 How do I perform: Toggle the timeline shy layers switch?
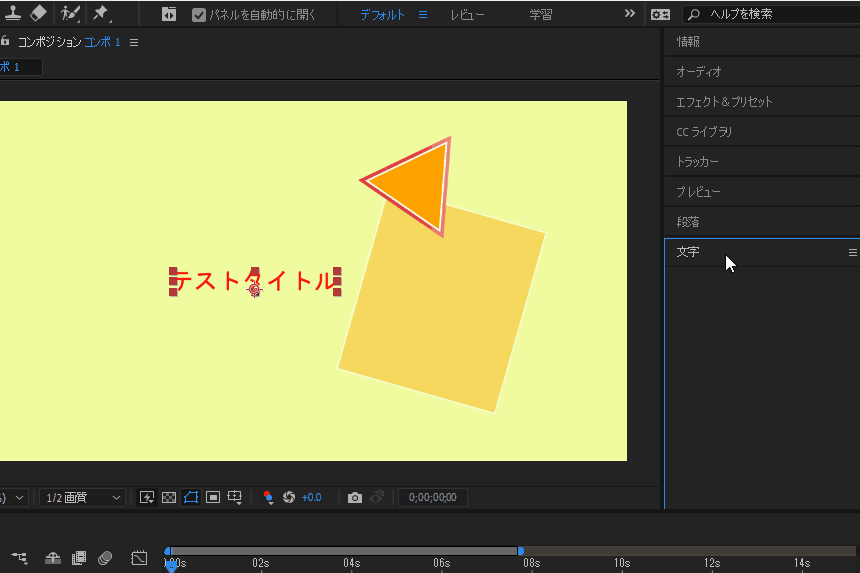coord(53,558)
